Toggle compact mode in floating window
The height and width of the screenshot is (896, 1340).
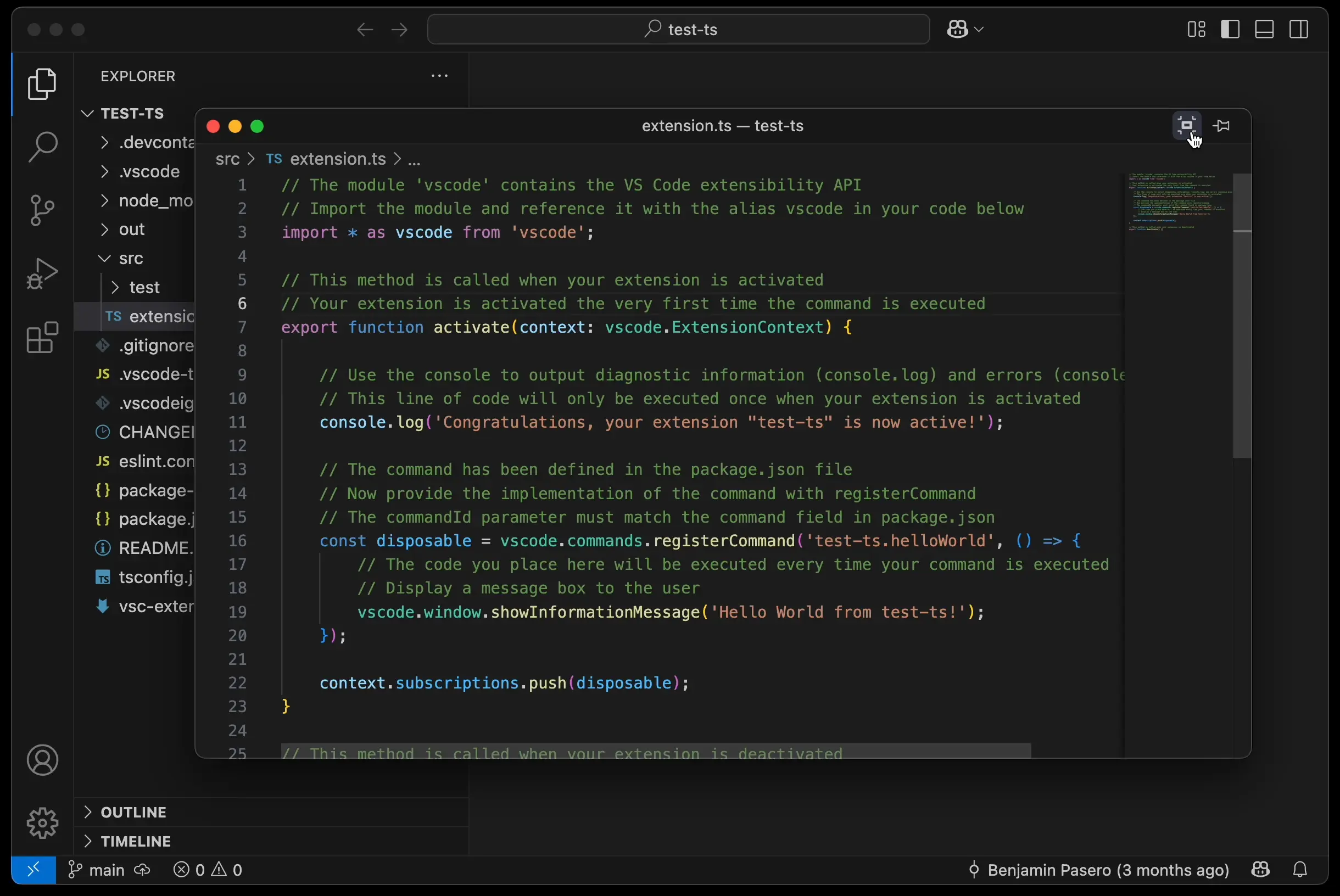point(1187,125)
